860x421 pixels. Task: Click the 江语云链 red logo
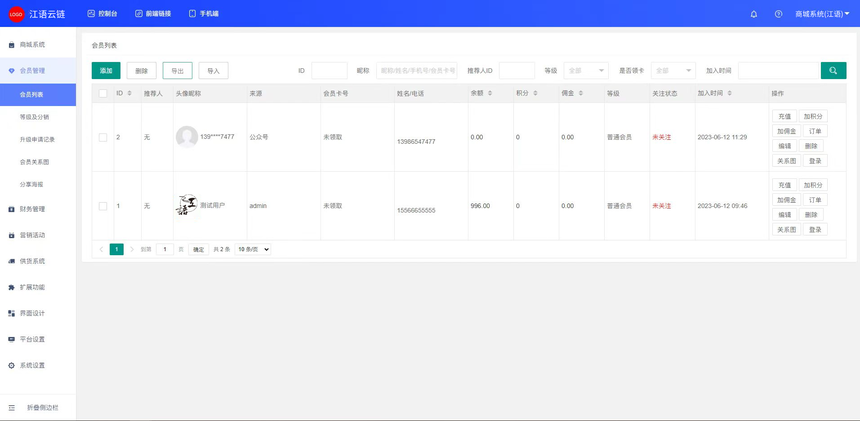coord(16,14)
